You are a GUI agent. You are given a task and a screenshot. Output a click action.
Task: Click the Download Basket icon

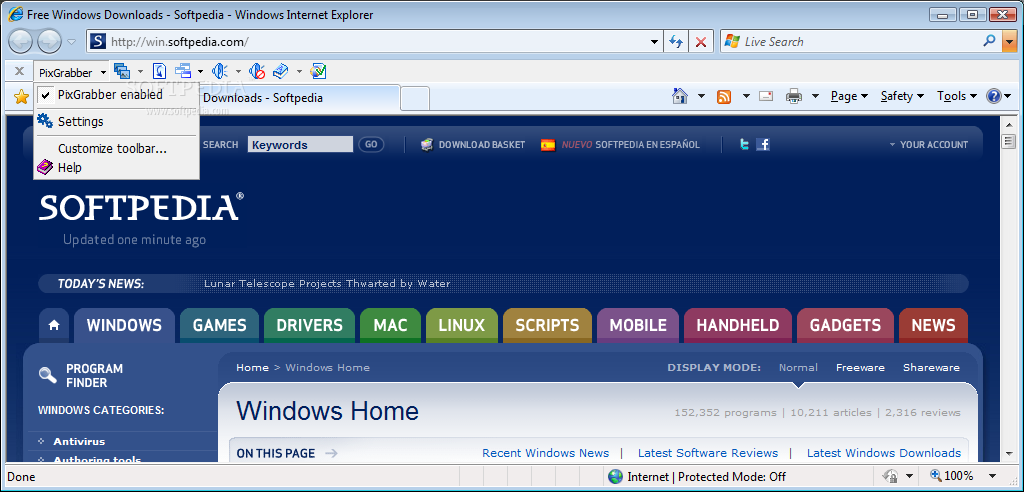pyautogui.click(x=427, y=144)
